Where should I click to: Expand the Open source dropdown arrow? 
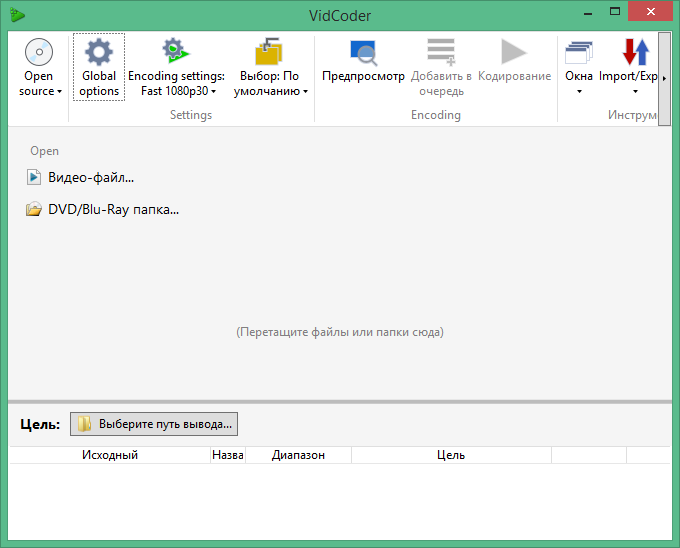pos(59,91)
